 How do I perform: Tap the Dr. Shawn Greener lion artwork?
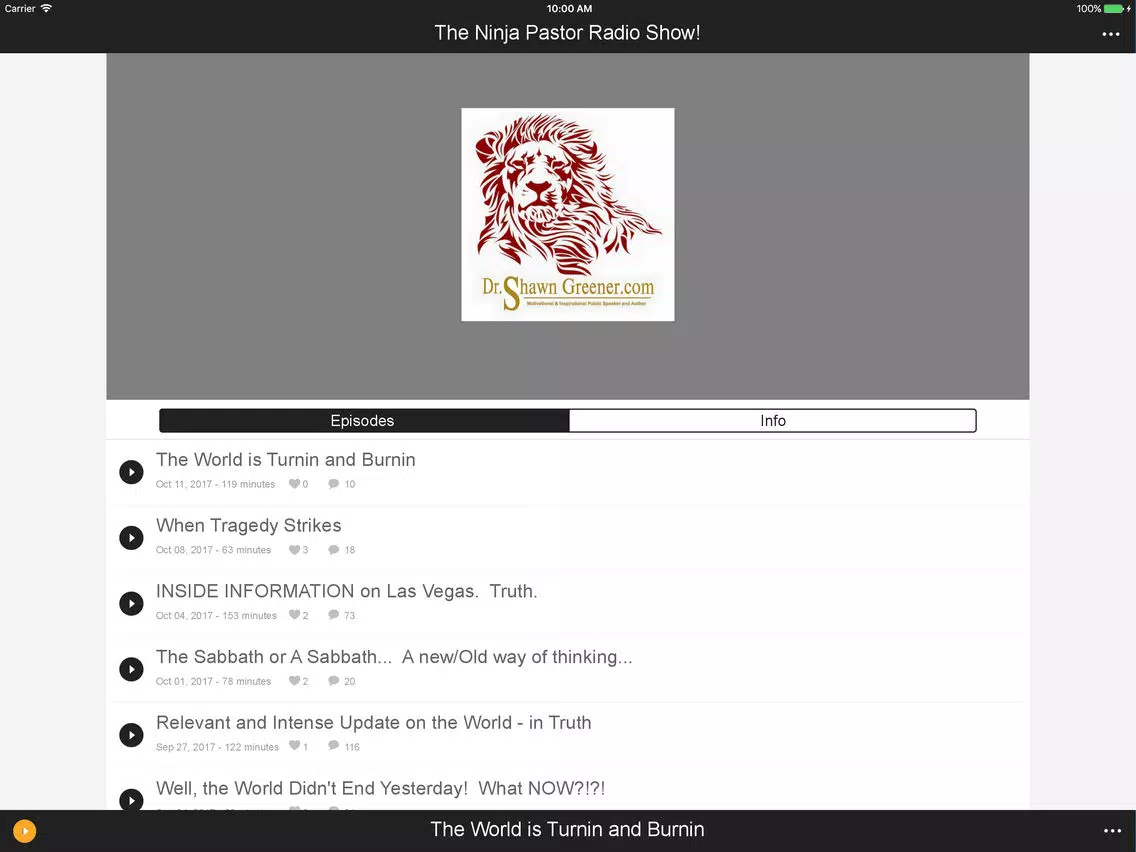pos(568,214)
